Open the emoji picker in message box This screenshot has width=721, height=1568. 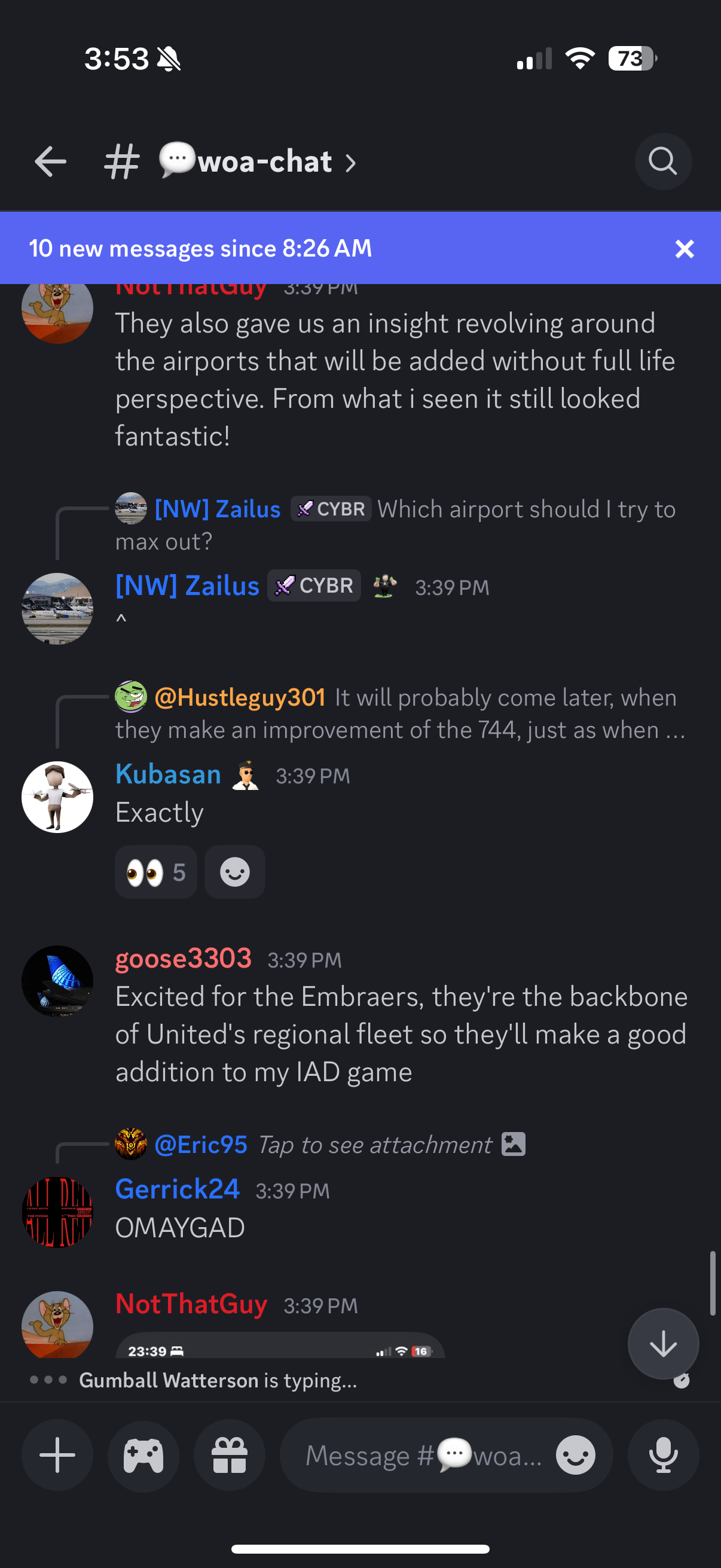click(575, 1455)
